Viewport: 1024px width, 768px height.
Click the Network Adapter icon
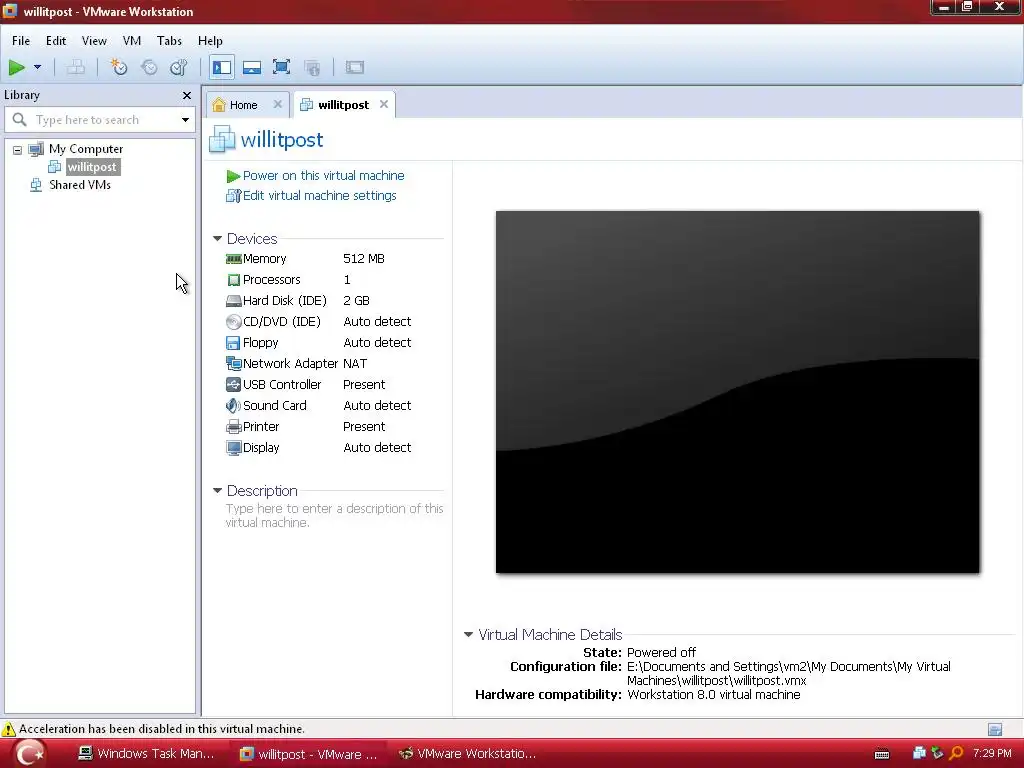point(233,364)
